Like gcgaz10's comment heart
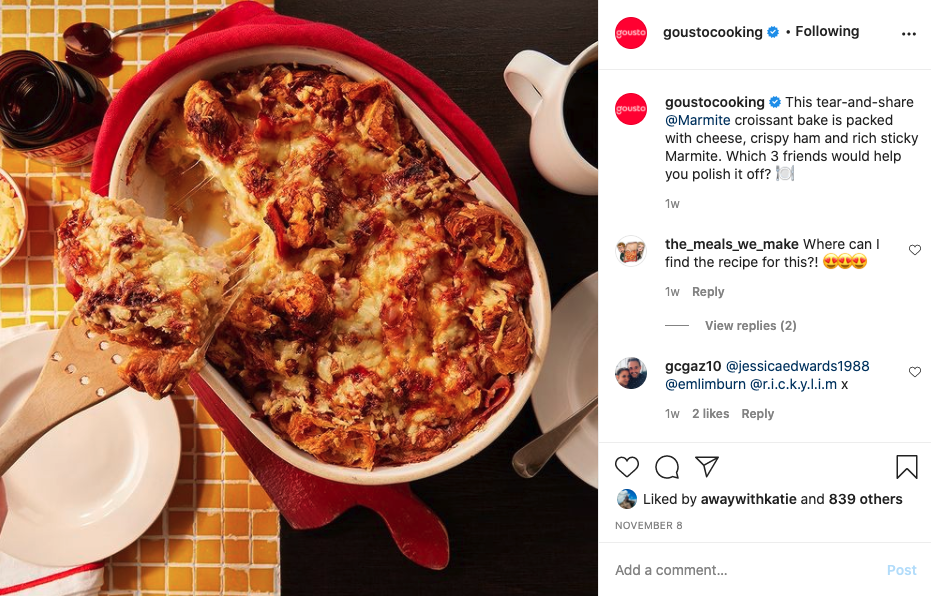931x596 pixels. click(914, 372)
